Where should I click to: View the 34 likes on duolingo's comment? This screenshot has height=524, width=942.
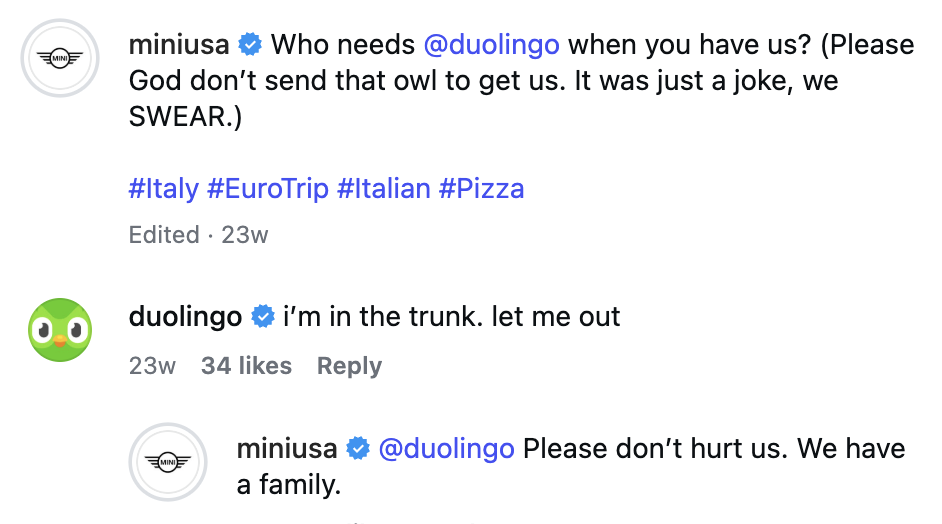(x=246, y=366)
